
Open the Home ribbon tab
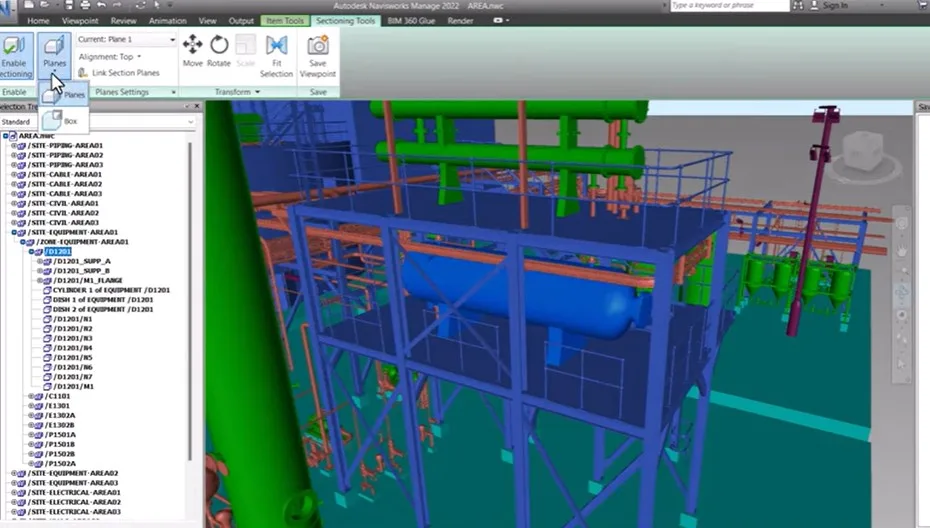click(x=39, y=21)
